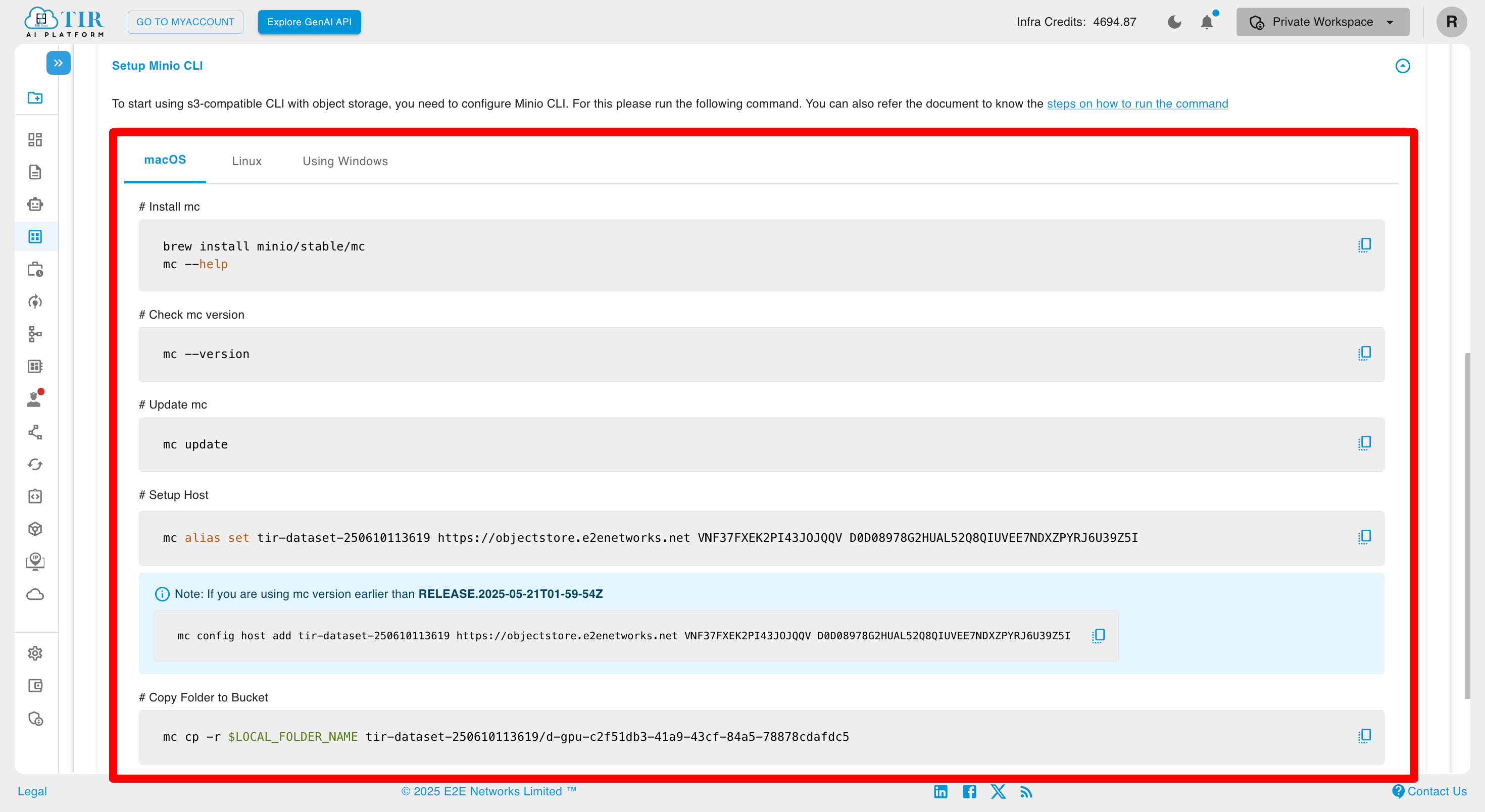Viewport: 1485px width, 812px height.
Task: Copy the mc cp -r folder command
Action: [x=1364, y=735]
